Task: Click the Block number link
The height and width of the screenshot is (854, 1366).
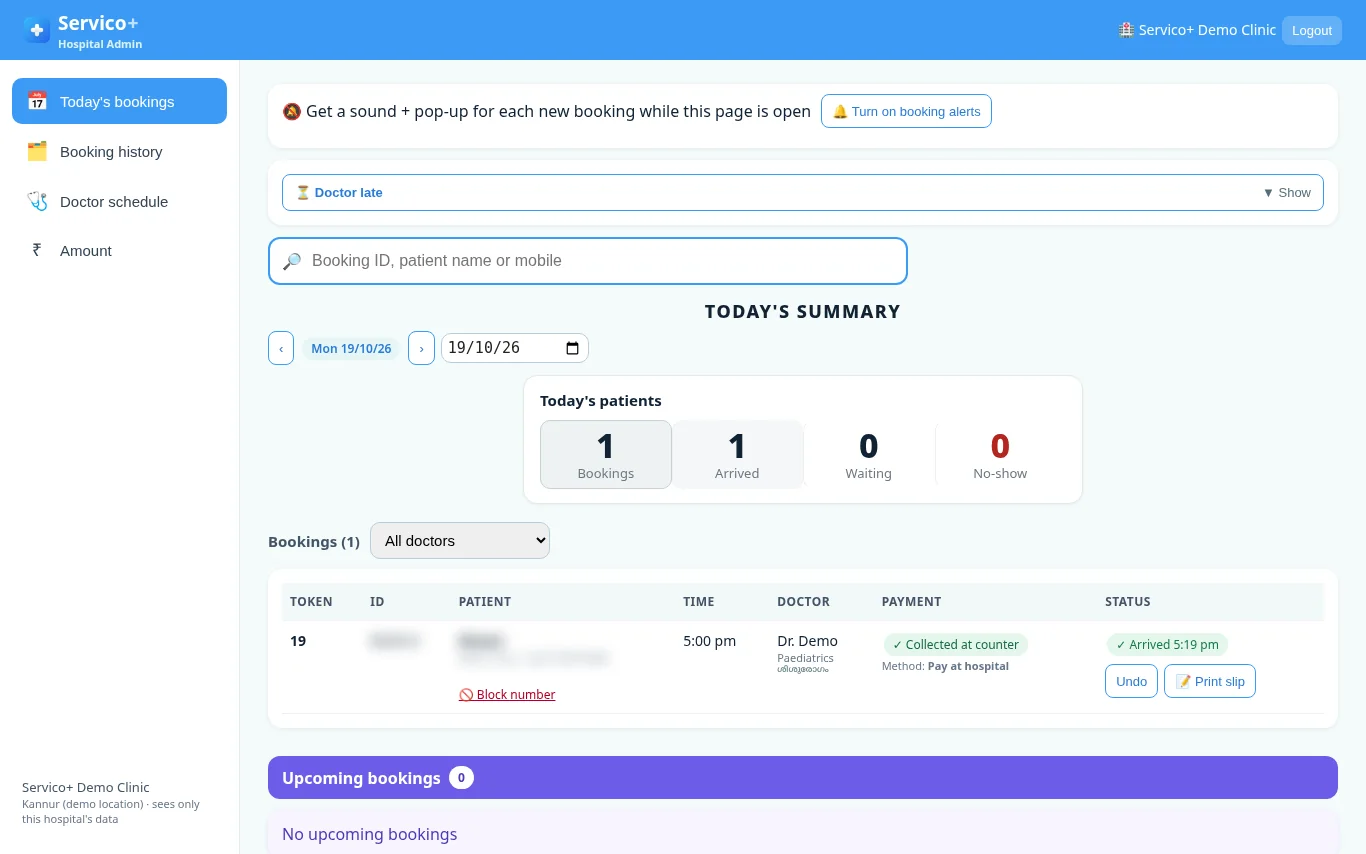Action: coord(507,694)
